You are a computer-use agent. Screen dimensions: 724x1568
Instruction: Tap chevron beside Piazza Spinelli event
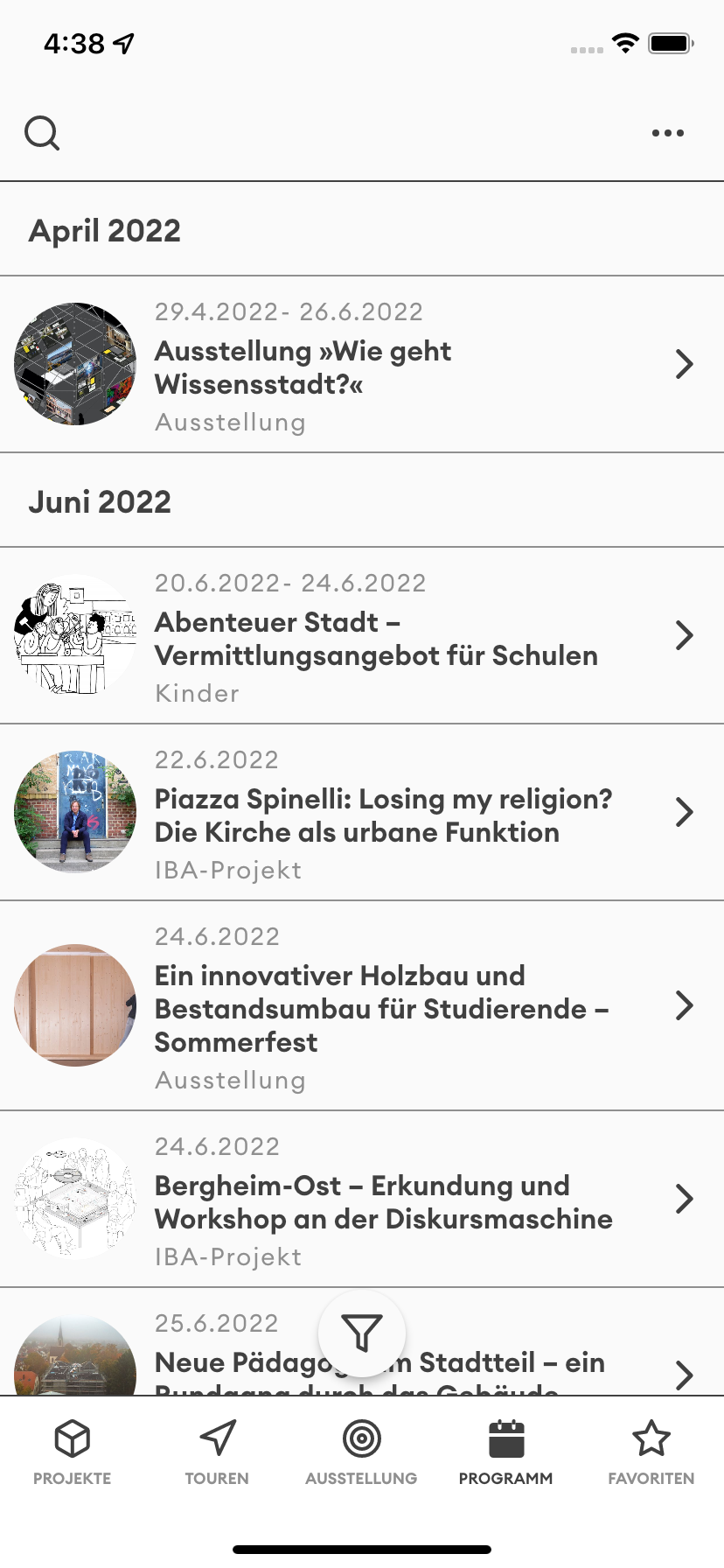pyautogui.click(x=685, y=812)
